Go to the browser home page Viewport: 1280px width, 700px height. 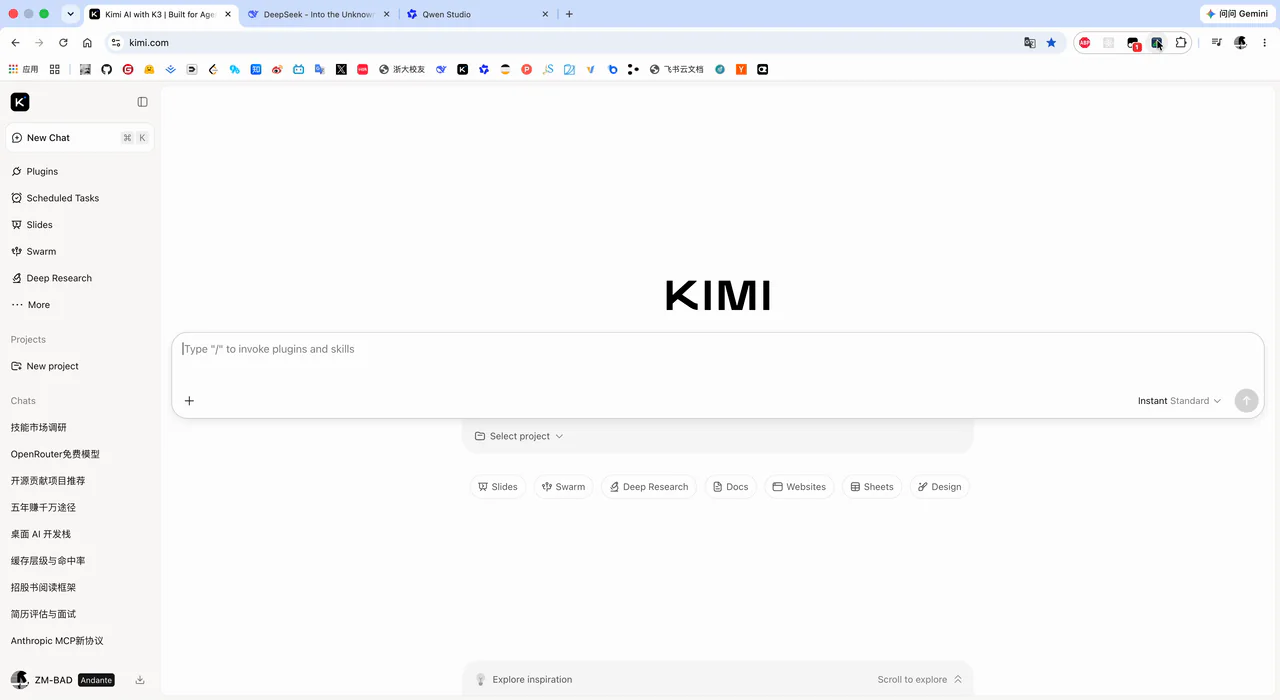pyautogui.click(x=87, y=43)
